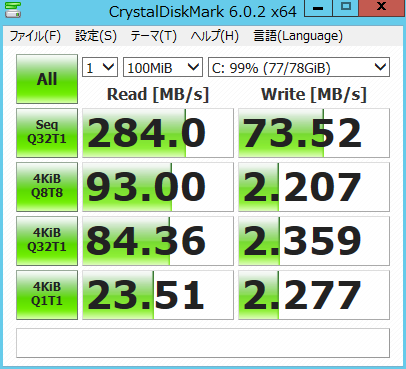Click the Read [MB/s] column header
This screenshot has height=369, width=406.
pos(158,94)
